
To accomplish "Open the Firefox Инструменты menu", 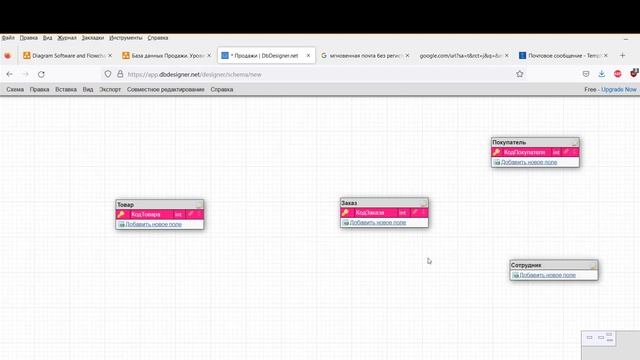I will point(126,38).
